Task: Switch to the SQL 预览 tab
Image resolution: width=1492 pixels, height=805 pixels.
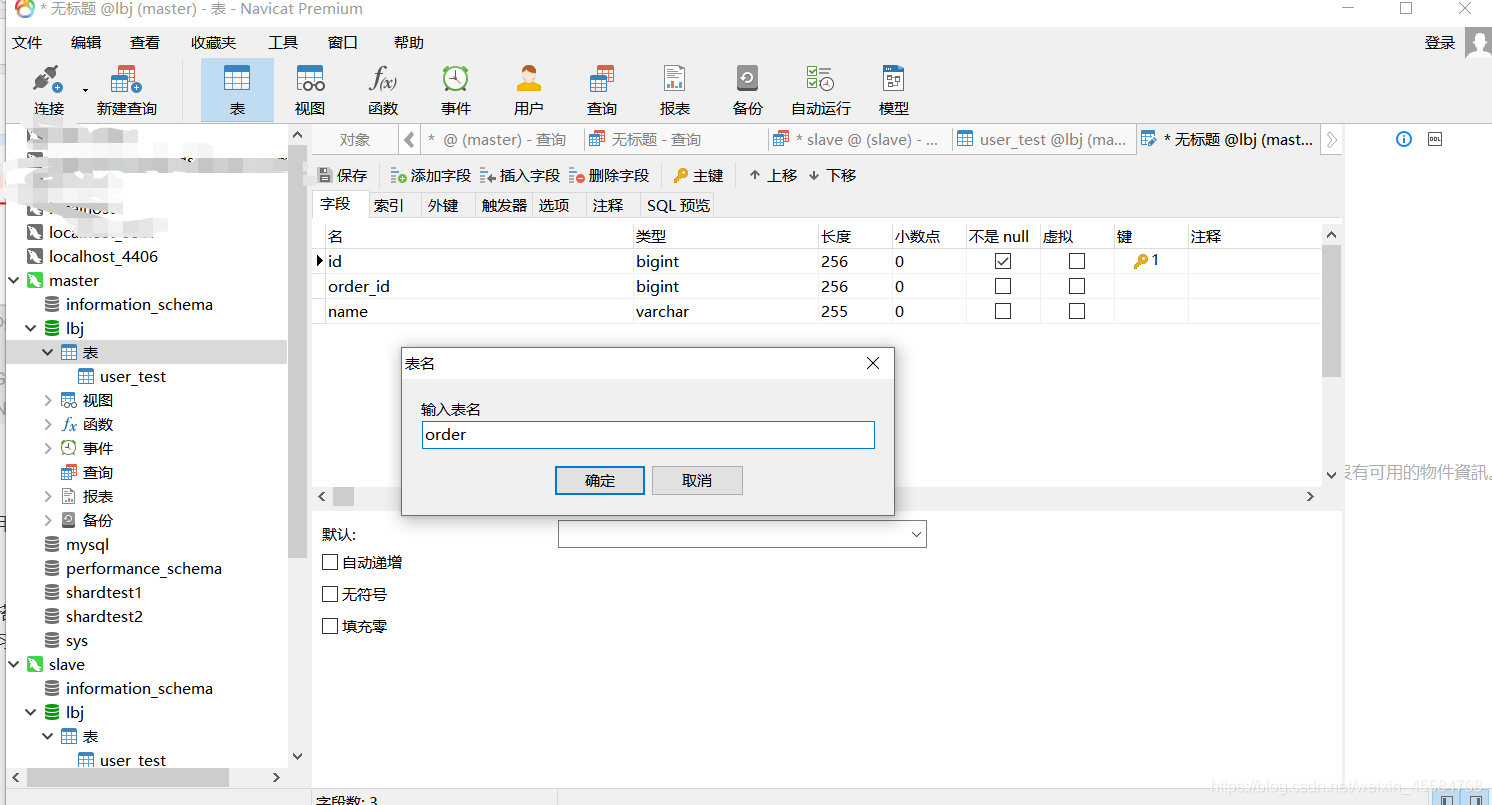Action: point(679,205)
